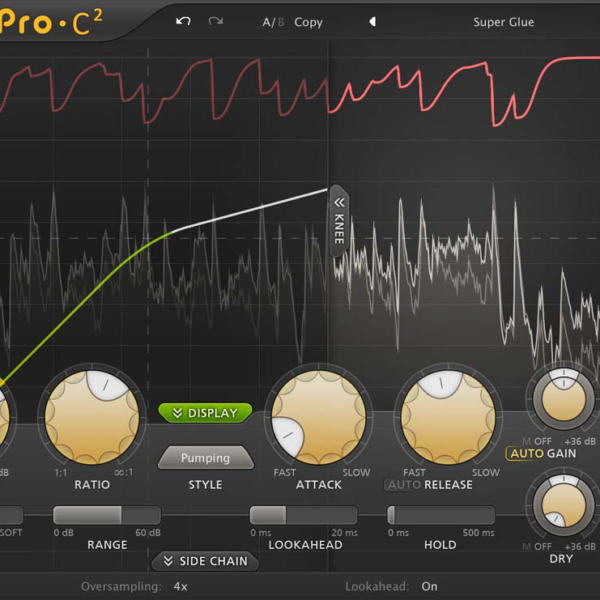Click the HOLD label
Image resolution: width=600 pixels, height=600 pixels.
click(x=440, y=545)
